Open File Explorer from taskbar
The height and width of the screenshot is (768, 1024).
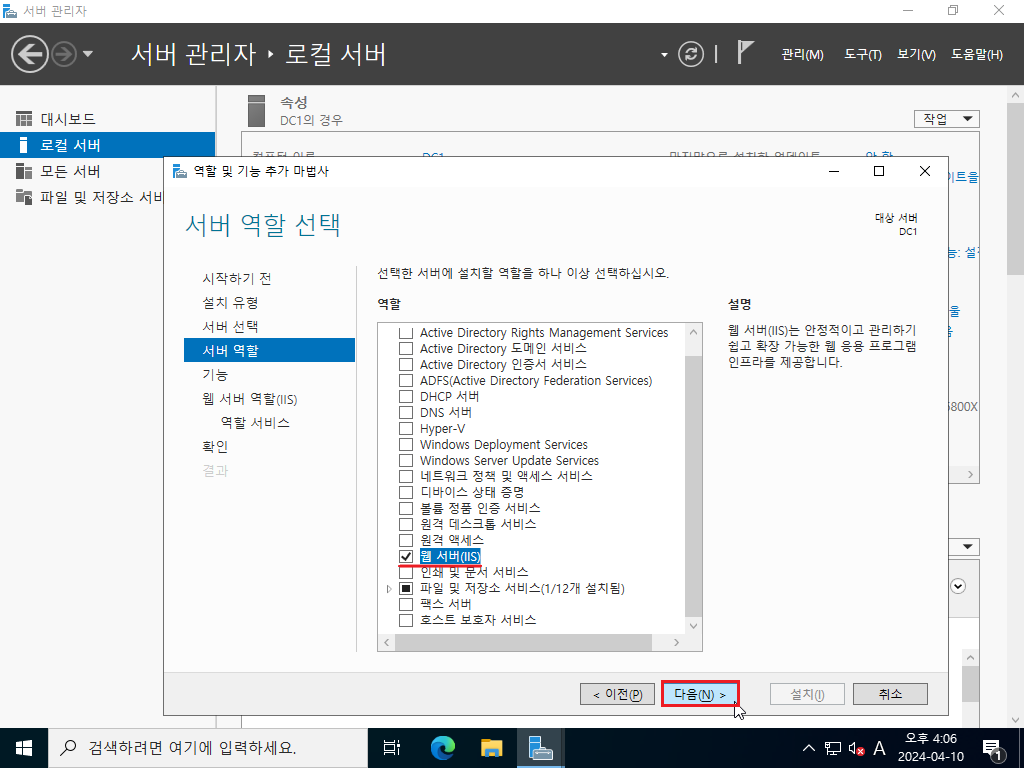pyautogui.click(x=491, y=748)
